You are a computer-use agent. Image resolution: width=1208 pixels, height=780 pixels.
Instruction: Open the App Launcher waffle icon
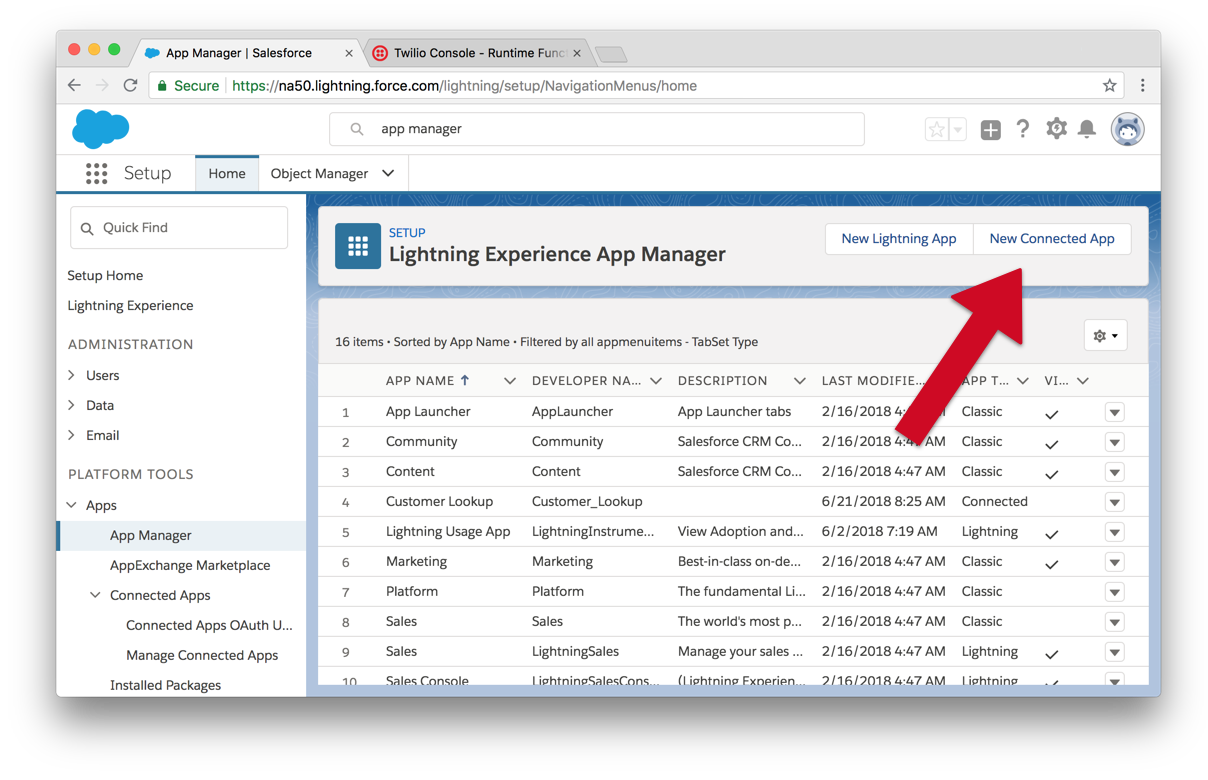[96, 174]
